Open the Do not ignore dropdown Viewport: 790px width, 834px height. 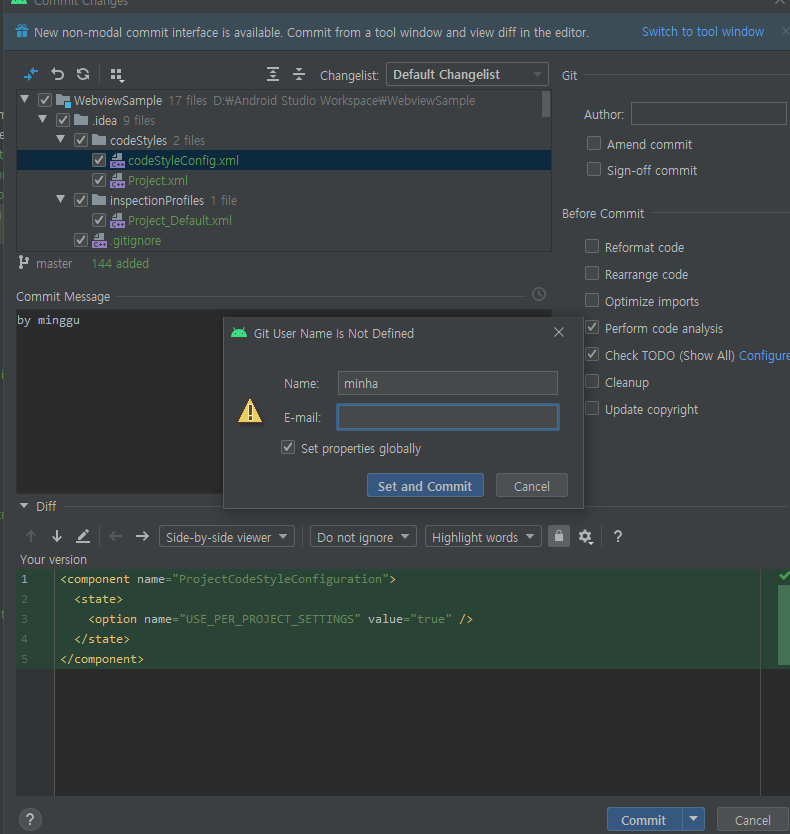pyautogui.click(x=363, y=537)
